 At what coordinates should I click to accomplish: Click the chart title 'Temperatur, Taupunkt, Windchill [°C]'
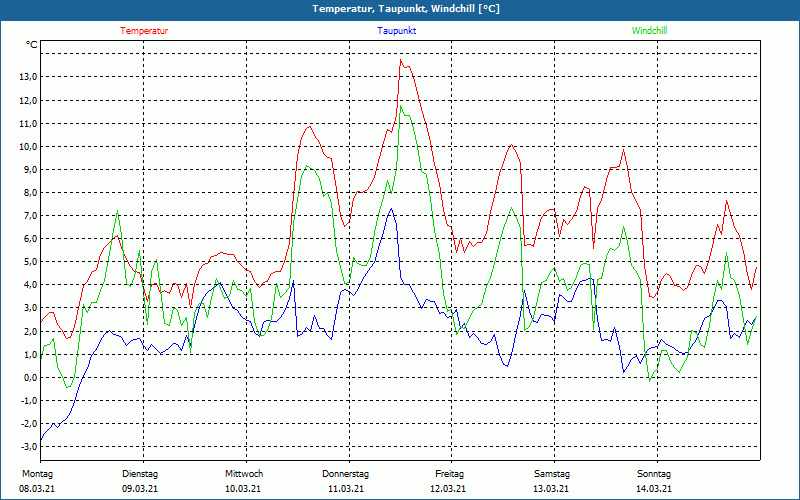tap(406, 9)
